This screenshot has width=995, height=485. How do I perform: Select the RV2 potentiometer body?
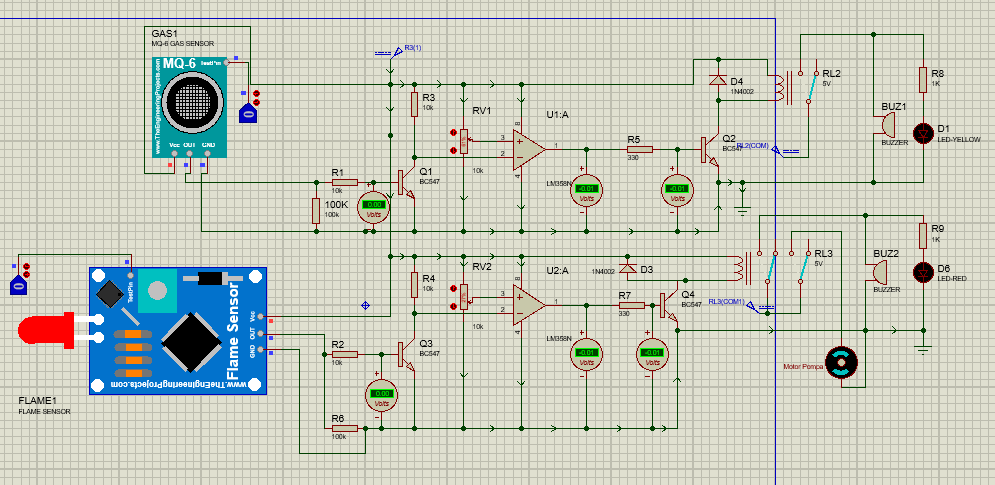click(x=464, y=298)
